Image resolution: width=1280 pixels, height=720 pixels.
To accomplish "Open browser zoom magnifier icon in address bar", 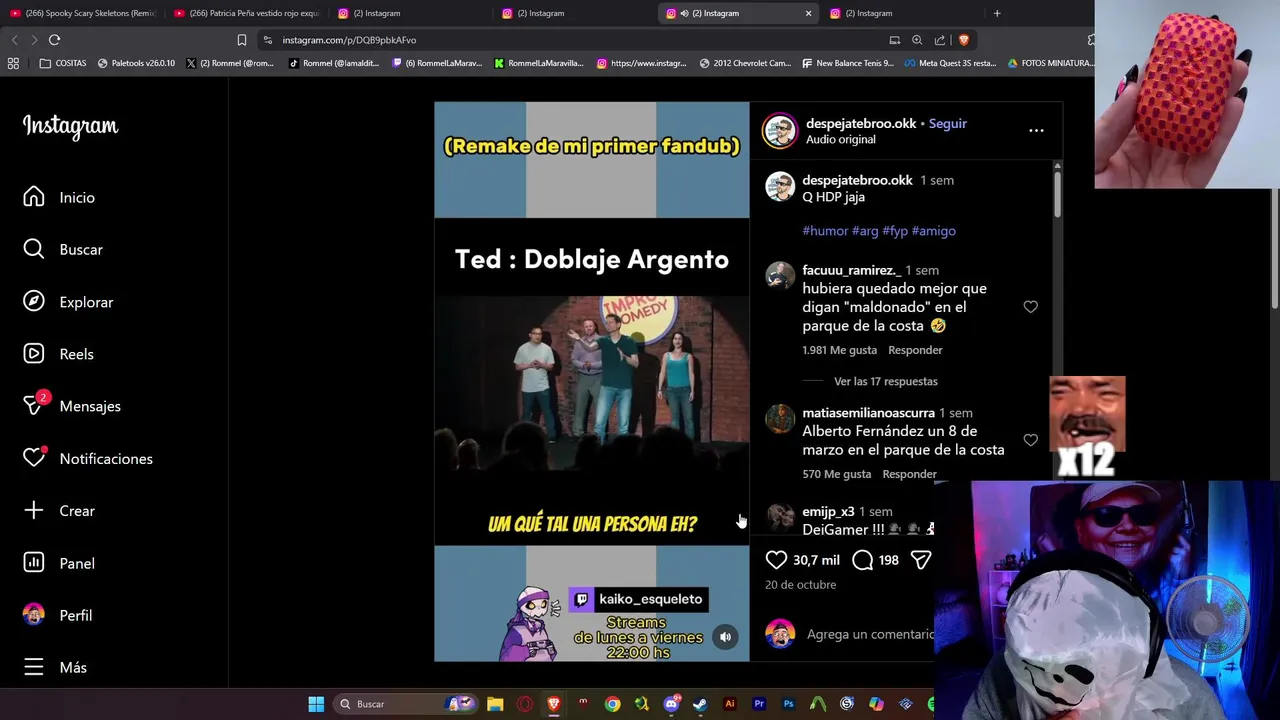I will (917, 40).
